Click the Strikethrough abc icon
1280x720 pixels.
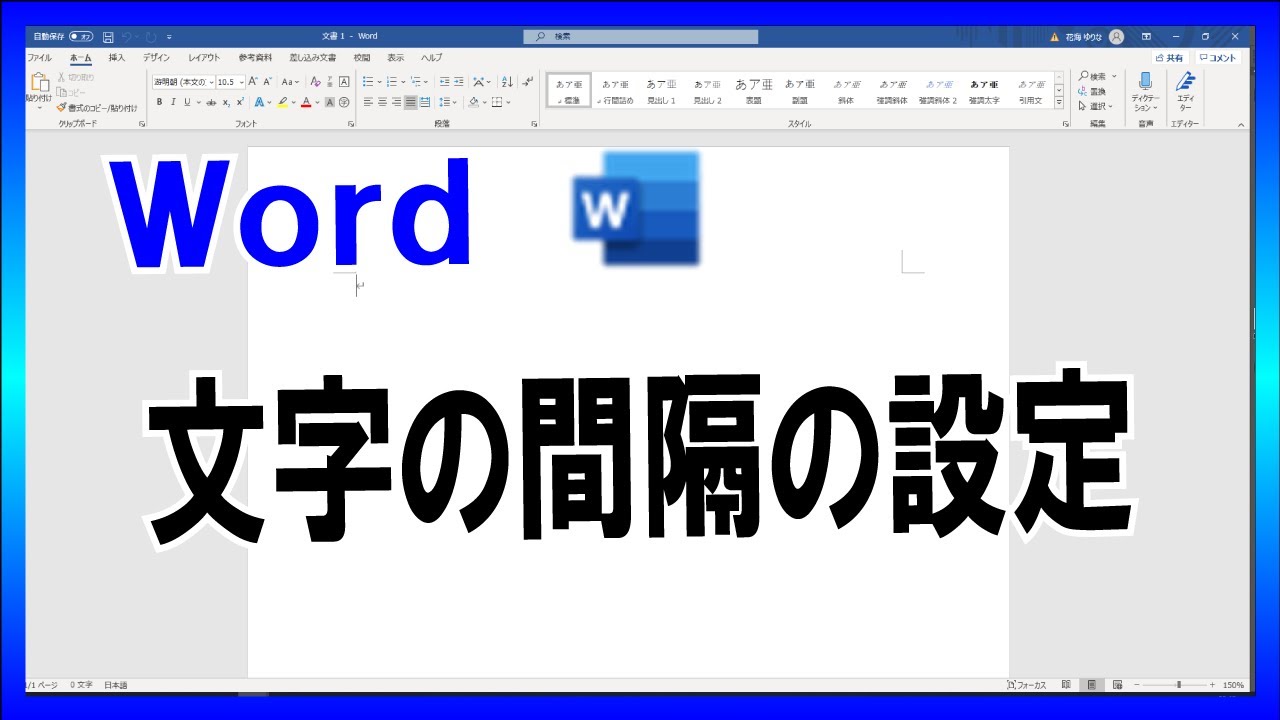pos(211,102)
